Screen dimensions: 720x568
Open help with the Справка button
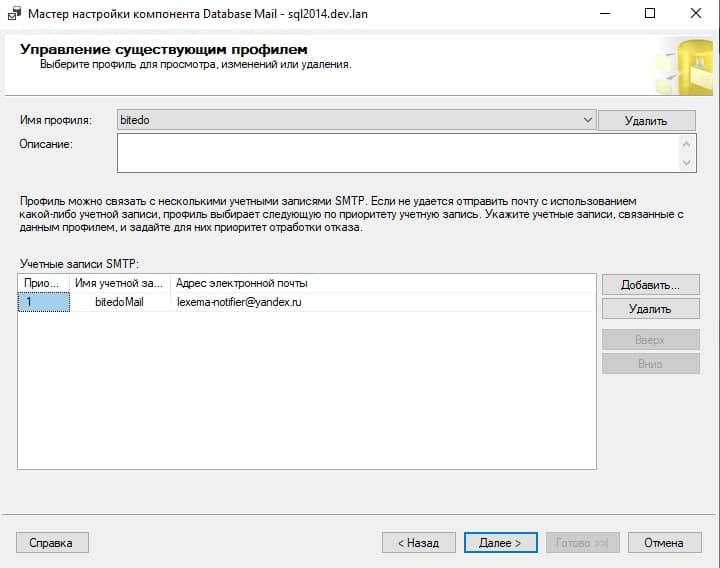tap(52, 543)
